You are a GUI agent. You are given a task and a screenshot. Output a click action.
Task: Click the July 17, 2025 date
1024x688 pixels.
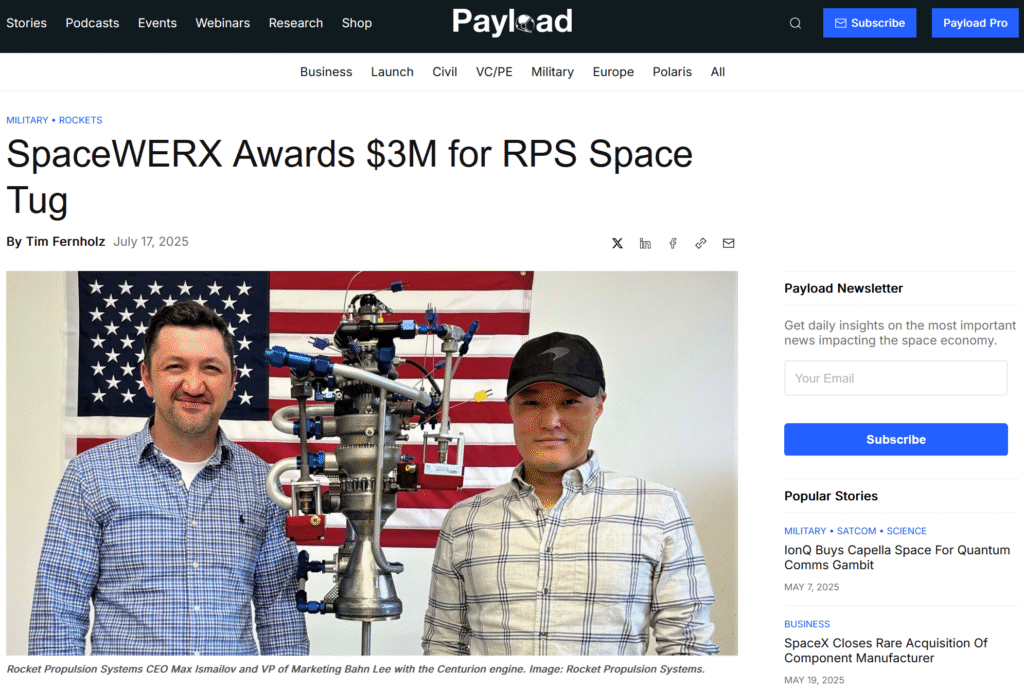coord(151,242)
